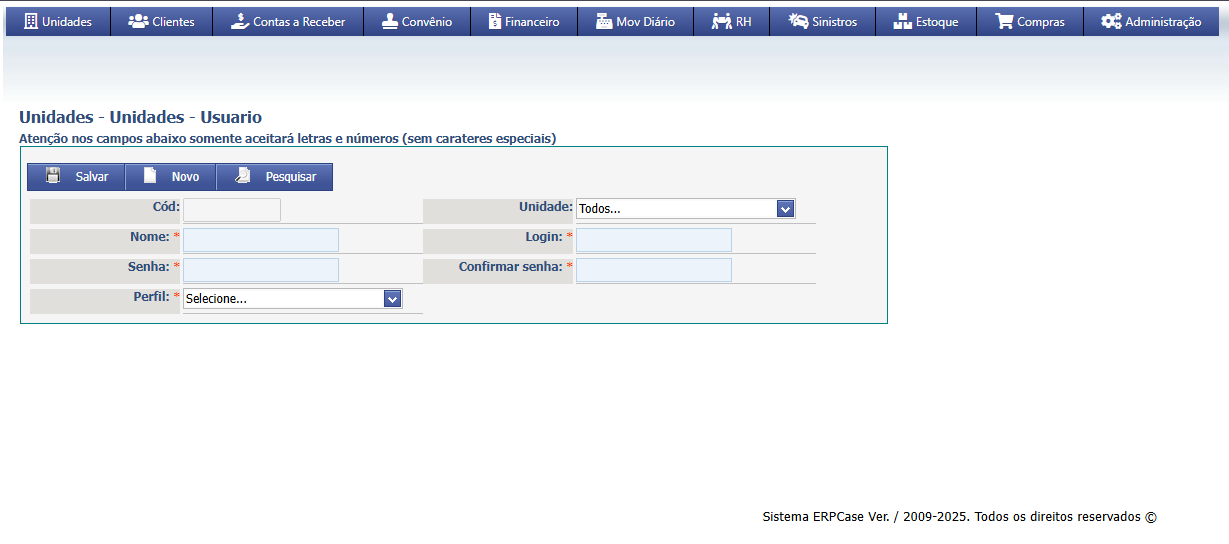Open the Compras menu
The width and height of the screenshot is (1229, 544).
tap(1030, 21)
